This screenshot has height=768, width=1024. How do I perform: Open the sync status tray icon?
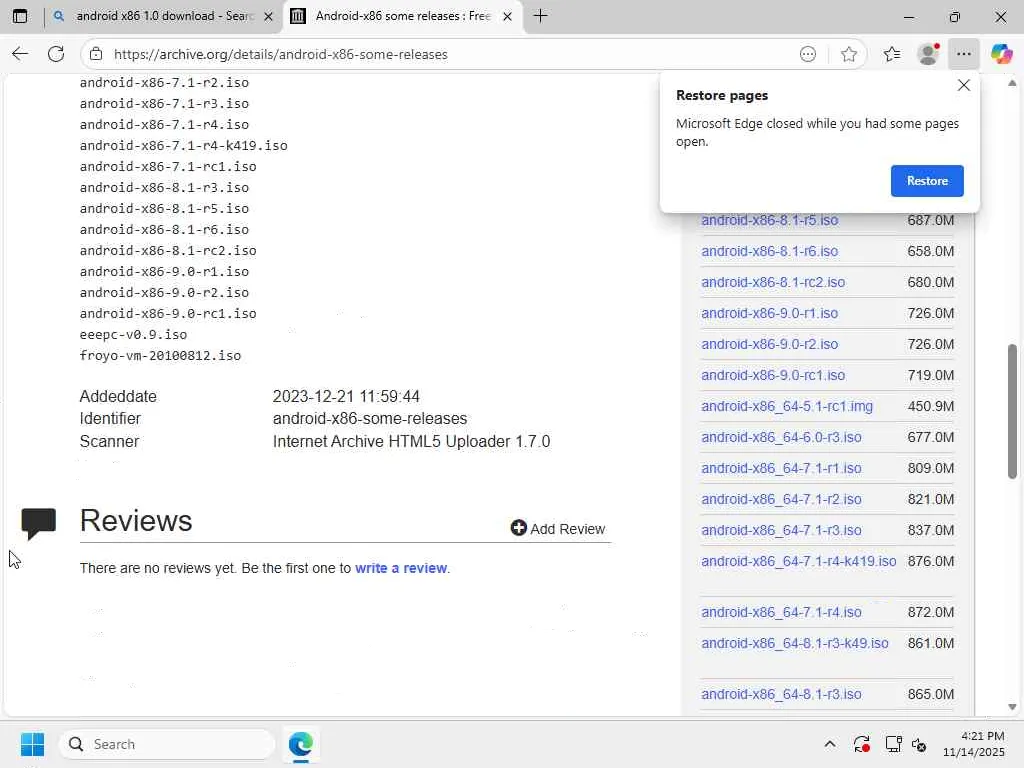pyautogui.click(x=861, y=744)
